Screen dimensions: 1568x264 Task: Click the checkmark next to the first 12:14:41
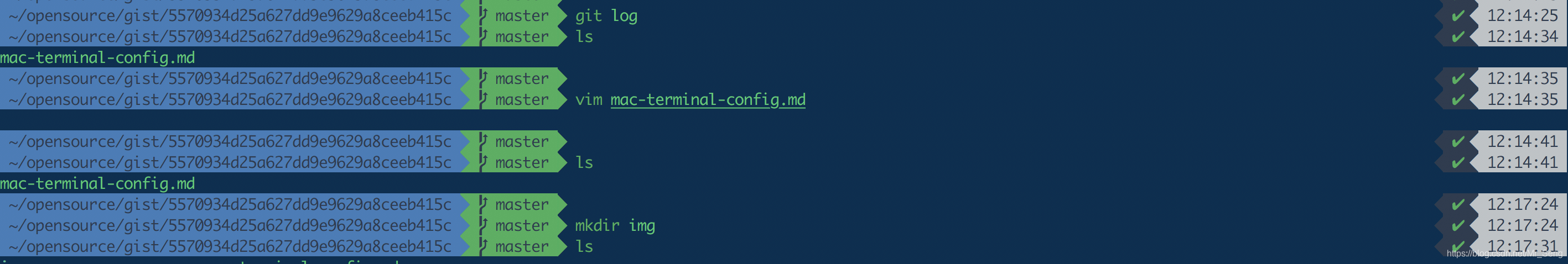pyautogui.click(x=1458, y=142)
